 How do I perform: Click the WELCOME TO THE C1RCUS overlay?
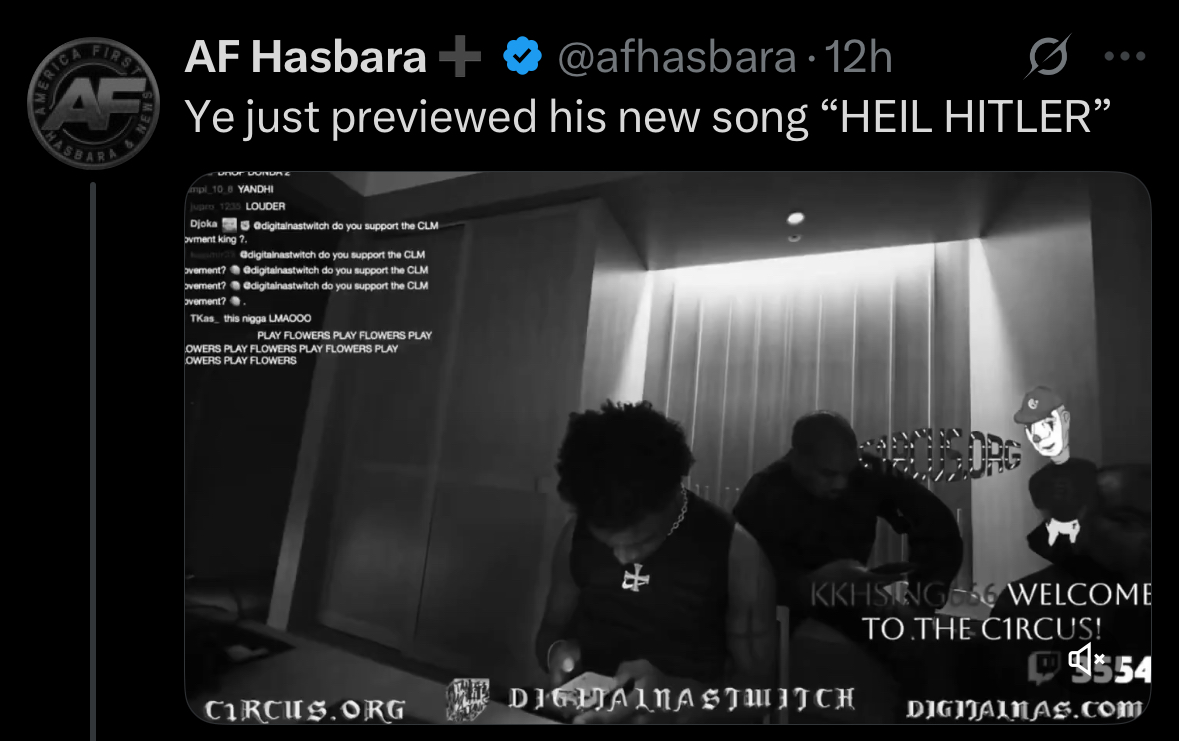[981, 611]
